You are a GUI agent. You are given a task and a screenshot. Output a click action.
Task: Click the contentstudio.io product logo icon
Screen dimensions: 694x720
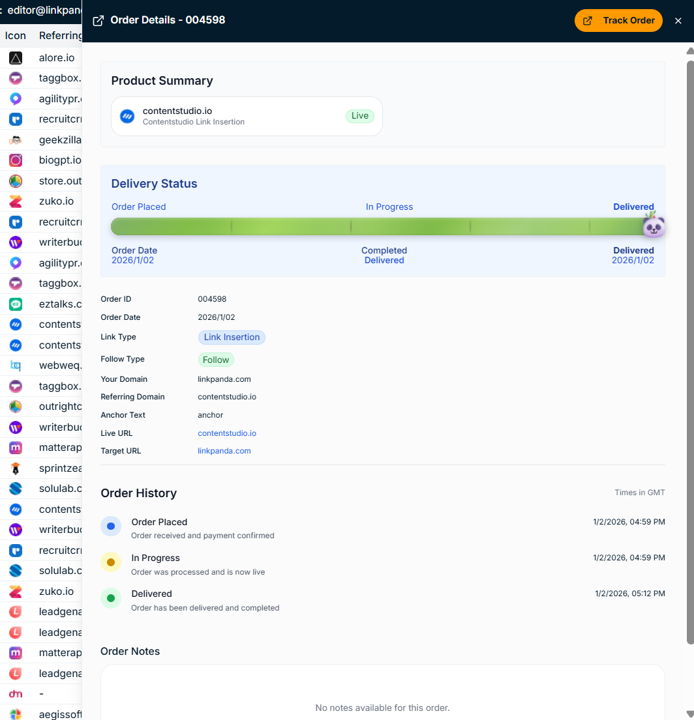click(127, 116)
